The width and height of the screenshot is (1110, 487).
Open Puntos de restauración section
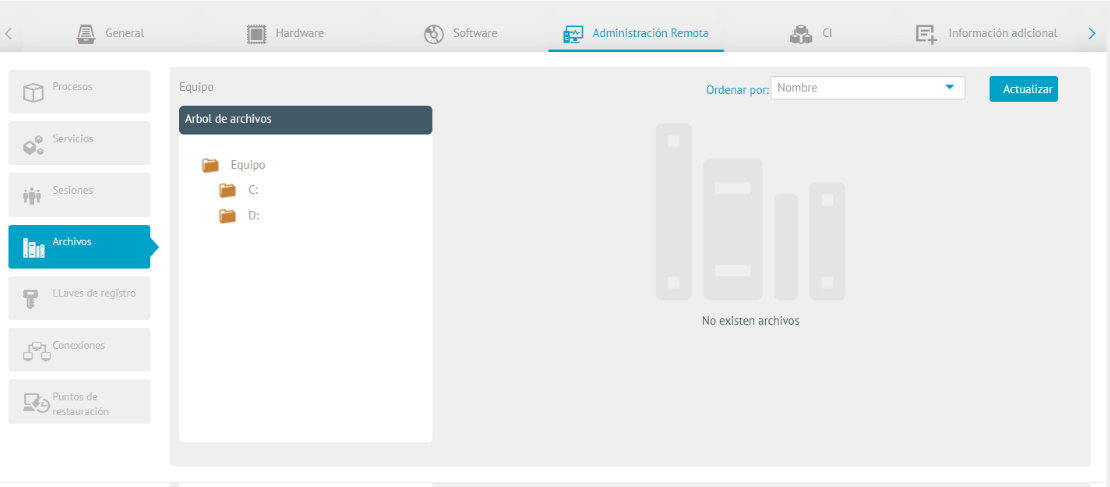(x=79, y=401)
